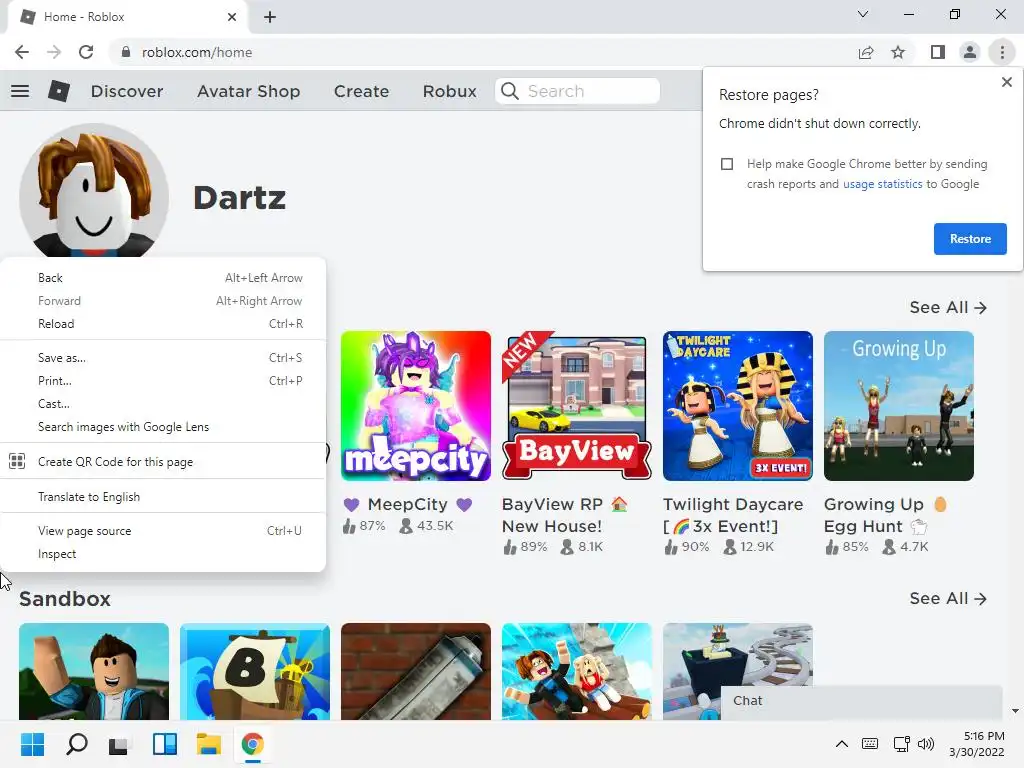Open Chrome profile avatar icon

click(x=970, y=52)
